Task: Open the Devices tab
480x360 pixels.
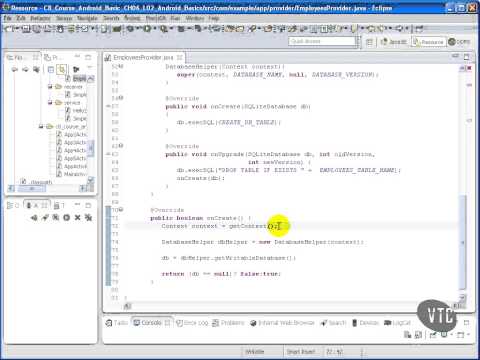Action: coord(365,323)
